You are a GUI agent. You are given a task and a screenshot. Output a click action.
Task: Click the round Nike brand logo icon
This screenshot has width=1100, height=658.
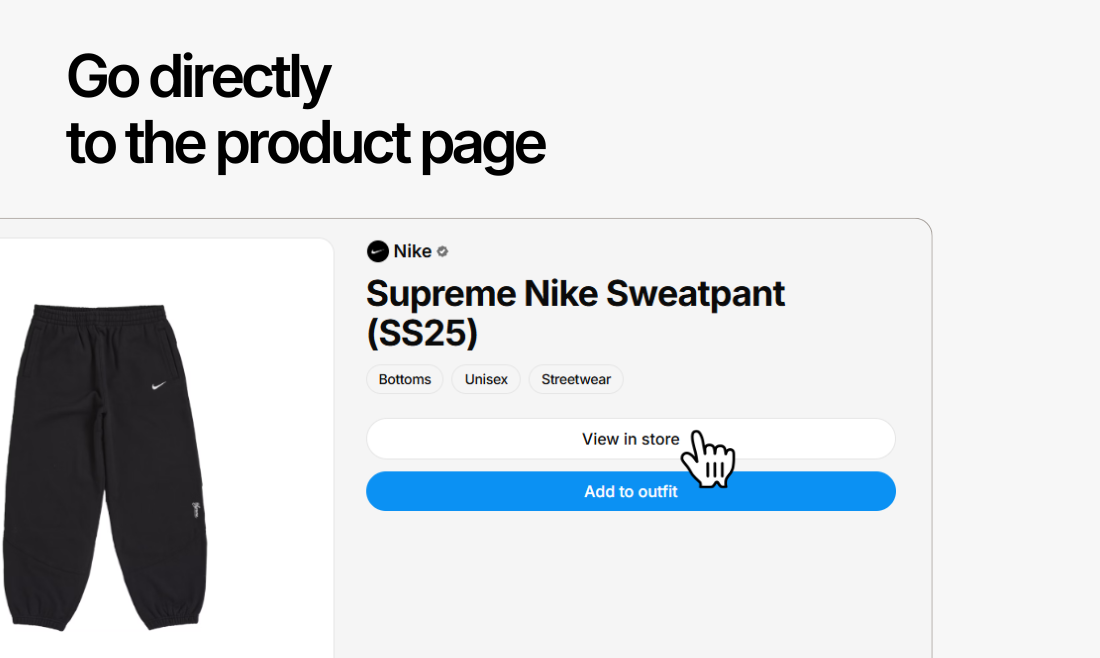[377, 251]
